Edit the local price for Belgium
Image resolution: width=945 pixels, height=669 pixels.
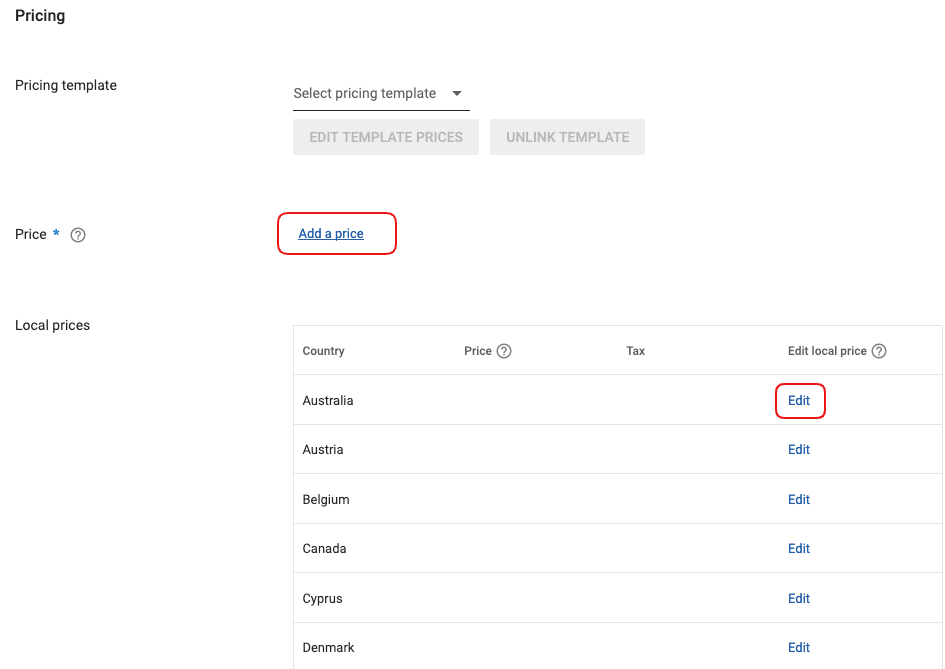pos(799,500)
